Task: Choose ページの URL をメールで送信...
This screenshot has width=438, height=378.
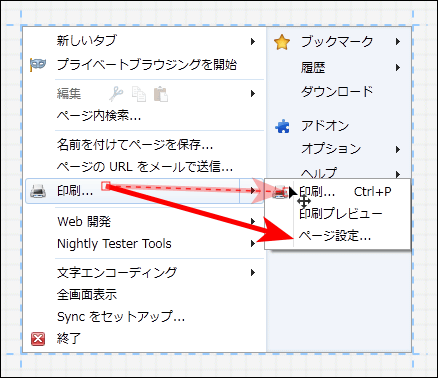Action: tap(144, 166)
